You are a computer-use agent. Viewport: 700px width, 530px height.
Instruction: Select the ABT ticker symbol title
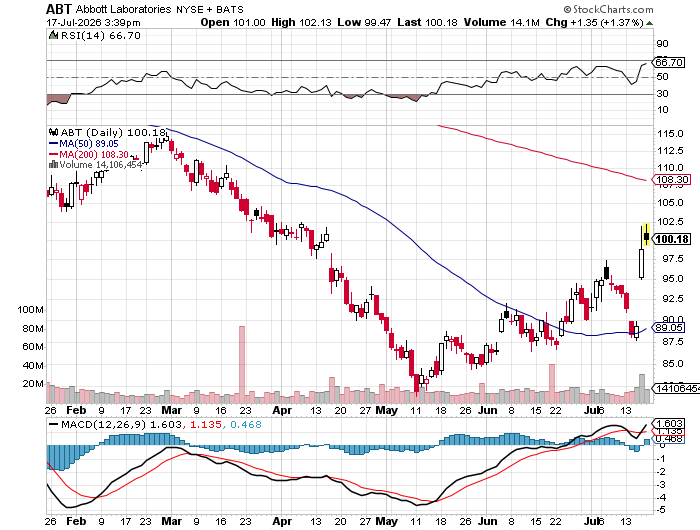pyautogui.click(x=58, y=9)
